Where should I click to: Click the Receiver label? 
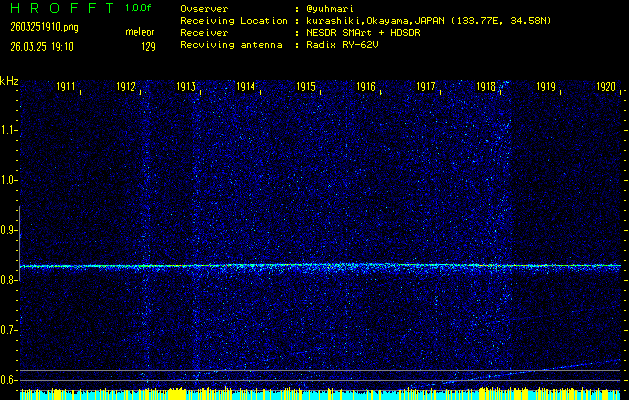point(204,33)
